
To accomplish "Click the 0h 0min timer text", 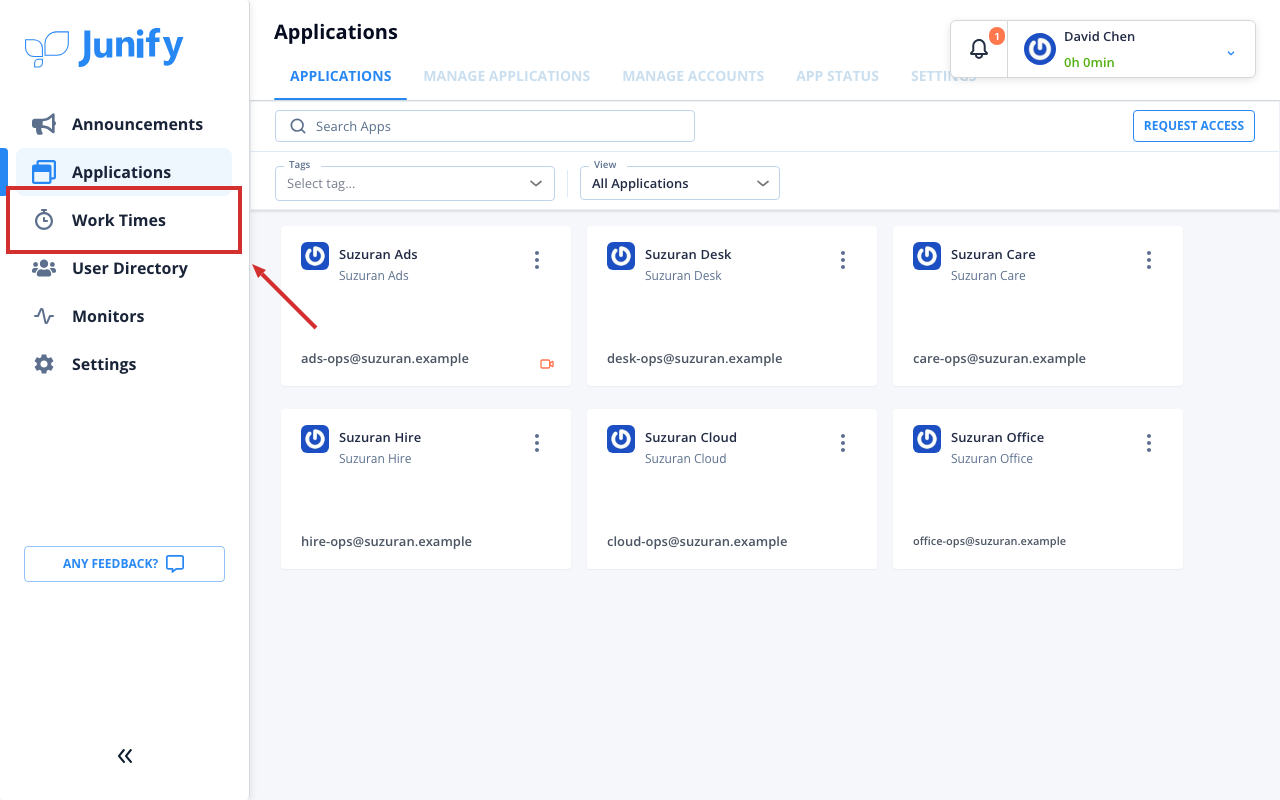I will [1089, 62].
